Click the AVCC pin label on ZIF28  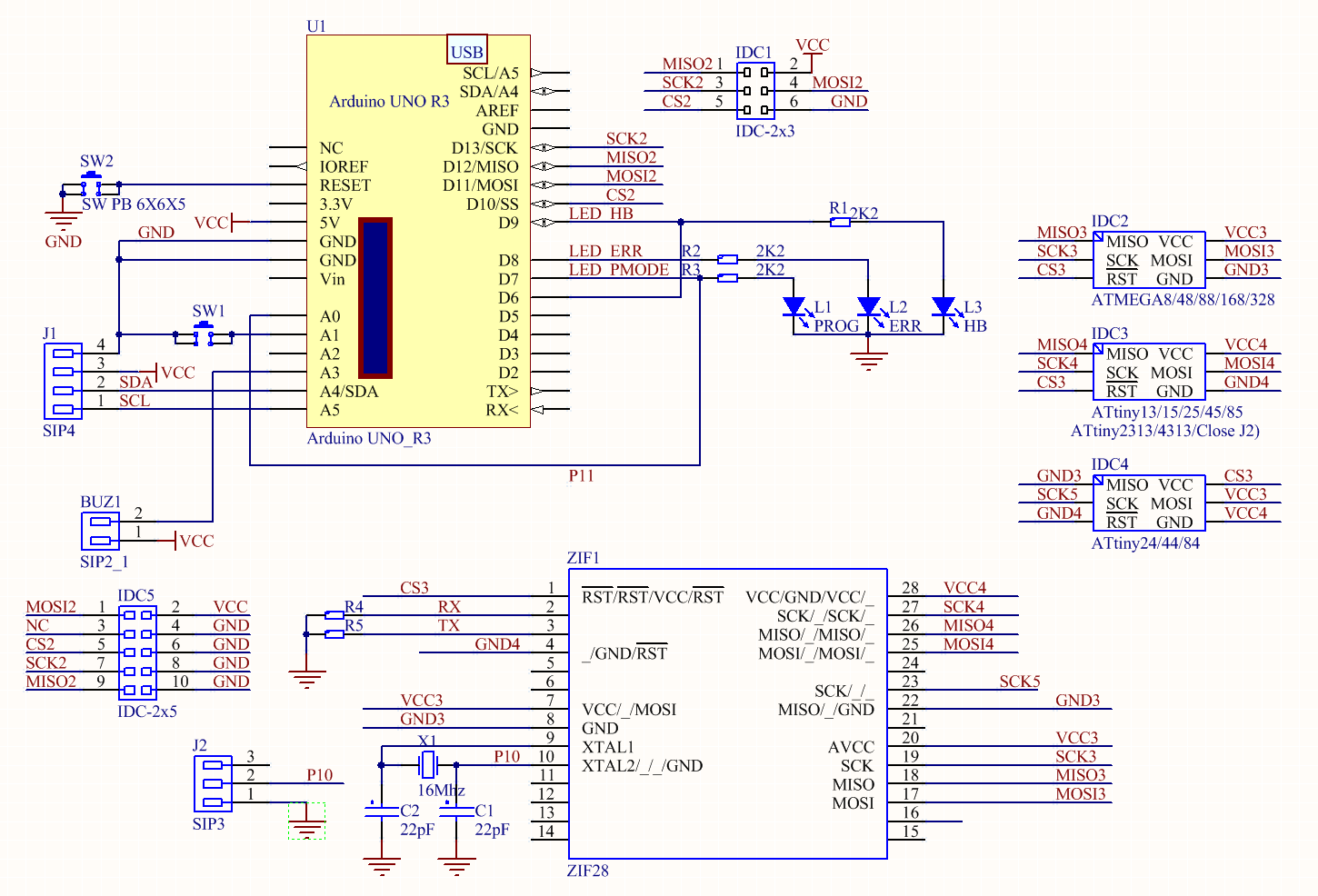coord(851,747)
